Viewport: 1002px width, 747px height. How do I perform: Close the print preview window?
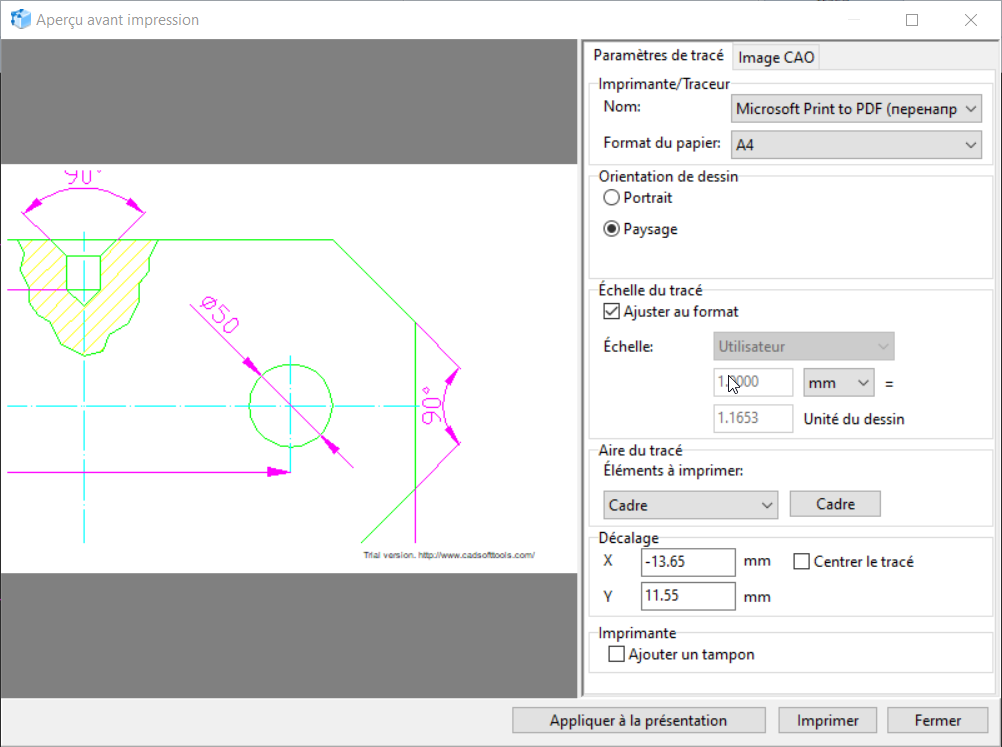click(x=970, y=20)
